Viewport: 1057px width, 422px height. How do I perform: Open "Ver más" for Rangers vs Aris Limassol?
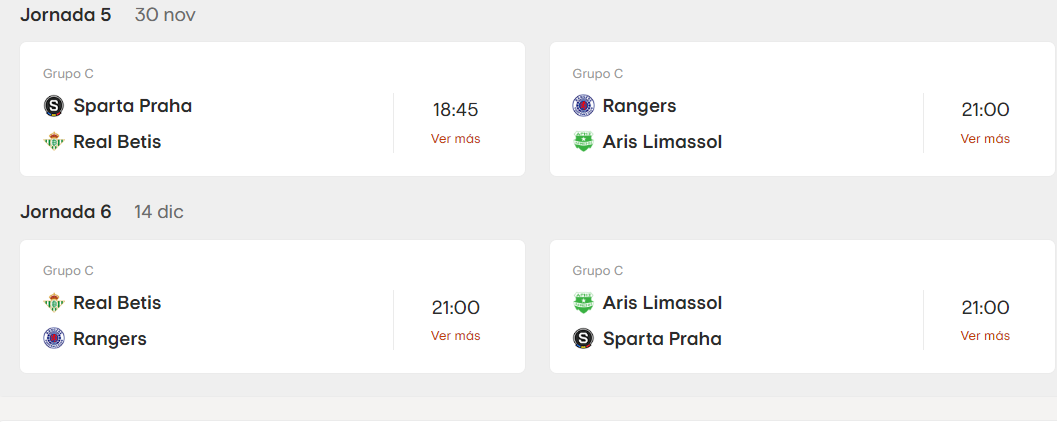pyautogui.click(x=985, y=139)
